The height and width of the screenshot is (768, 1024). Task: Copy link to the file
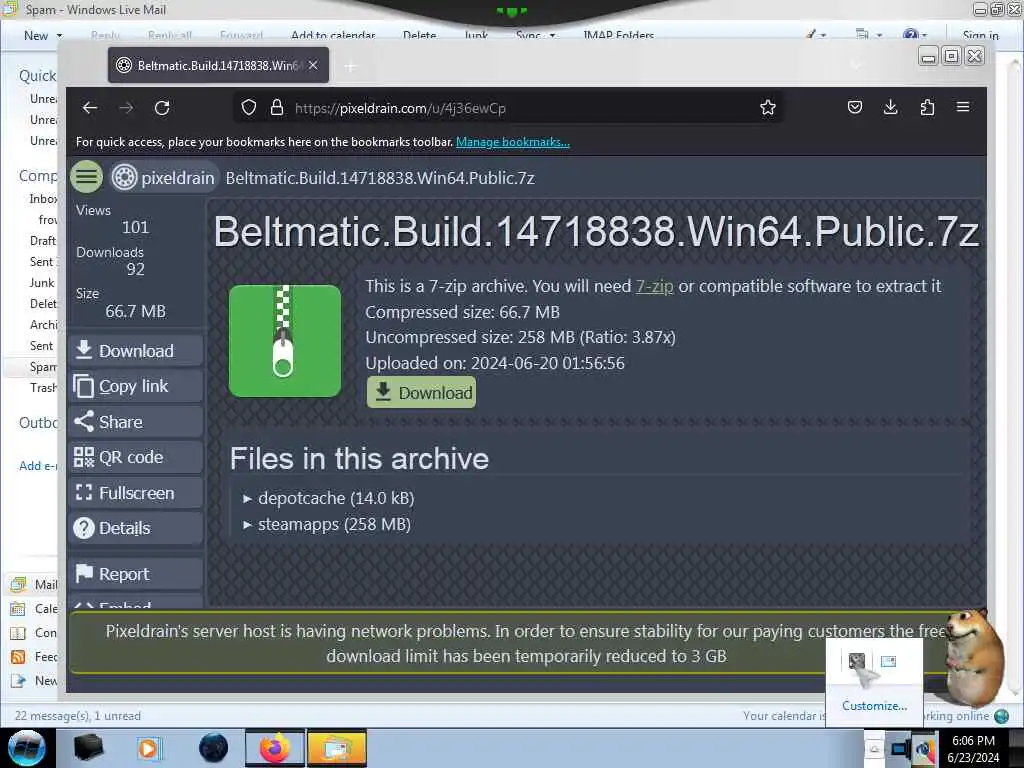click(135, 387)
